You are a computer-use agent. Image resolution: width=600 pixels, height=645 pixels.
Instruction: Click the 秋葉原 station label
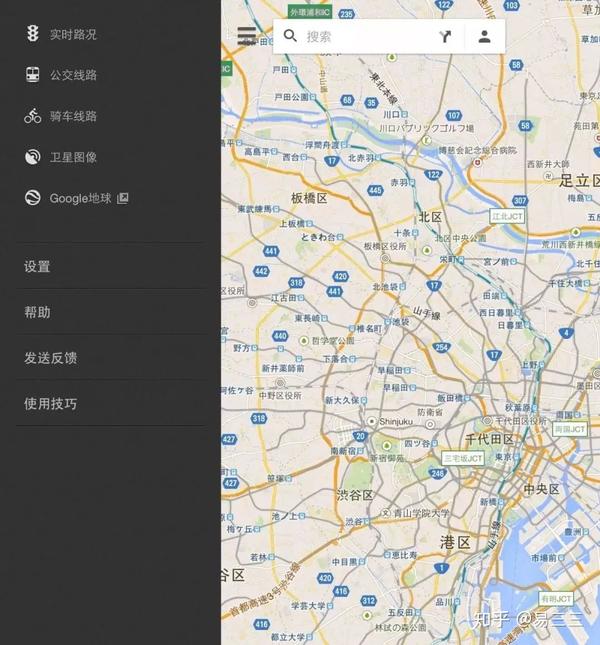[518, 407]
